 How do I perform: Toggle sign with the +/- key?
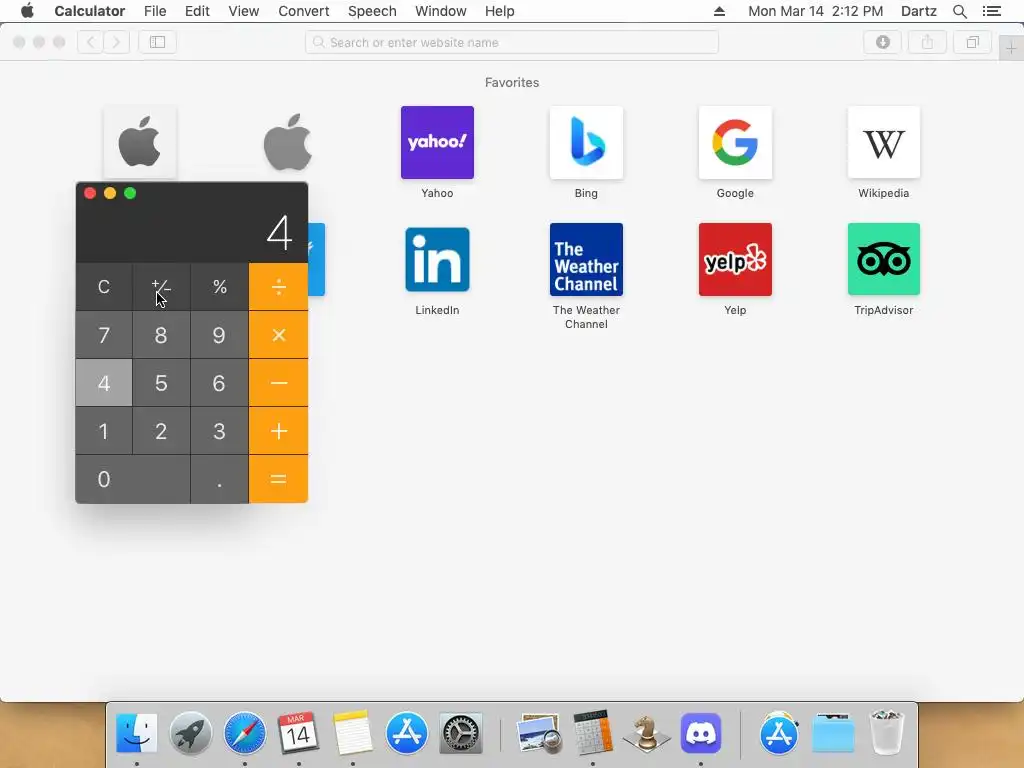click(x=161, y=287)
